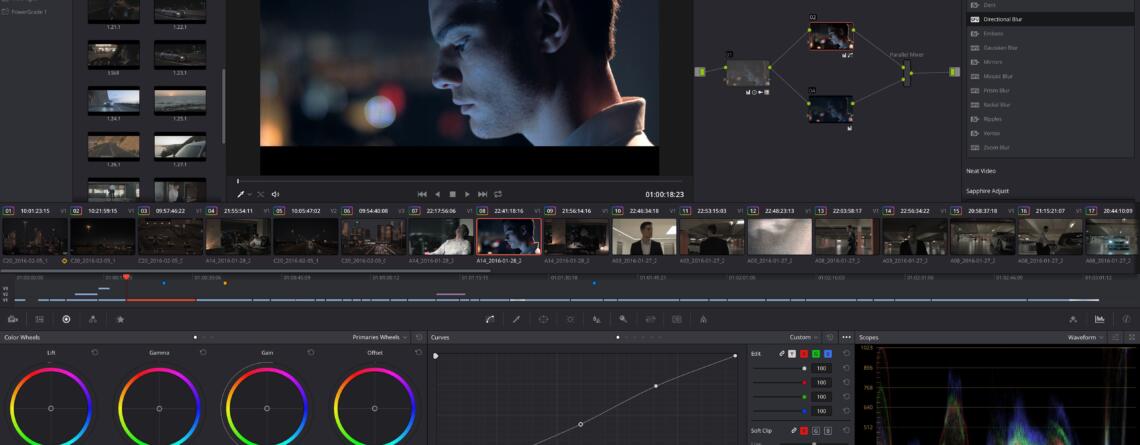Toggle loop playback in viewer

(498, 194)
